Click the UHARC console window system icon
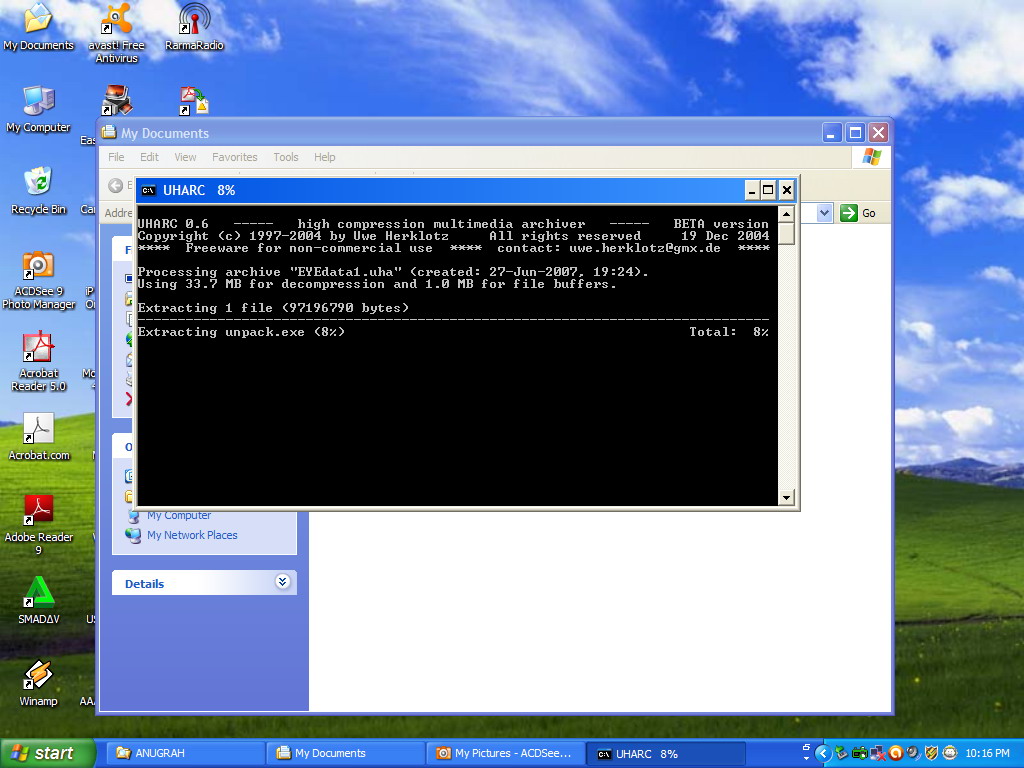This screenshot has height=768, width=1024. click(149, 191)
